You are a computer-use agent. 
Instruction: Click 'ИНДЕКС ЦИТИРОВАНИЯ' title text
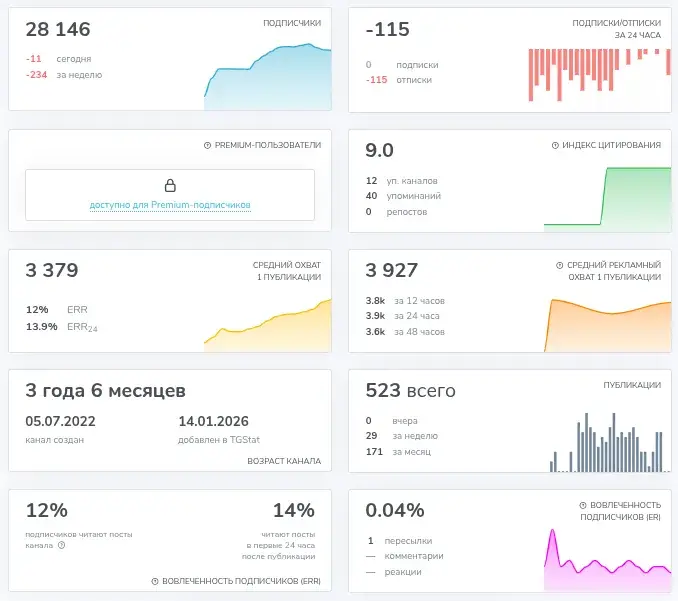(611, 145)
